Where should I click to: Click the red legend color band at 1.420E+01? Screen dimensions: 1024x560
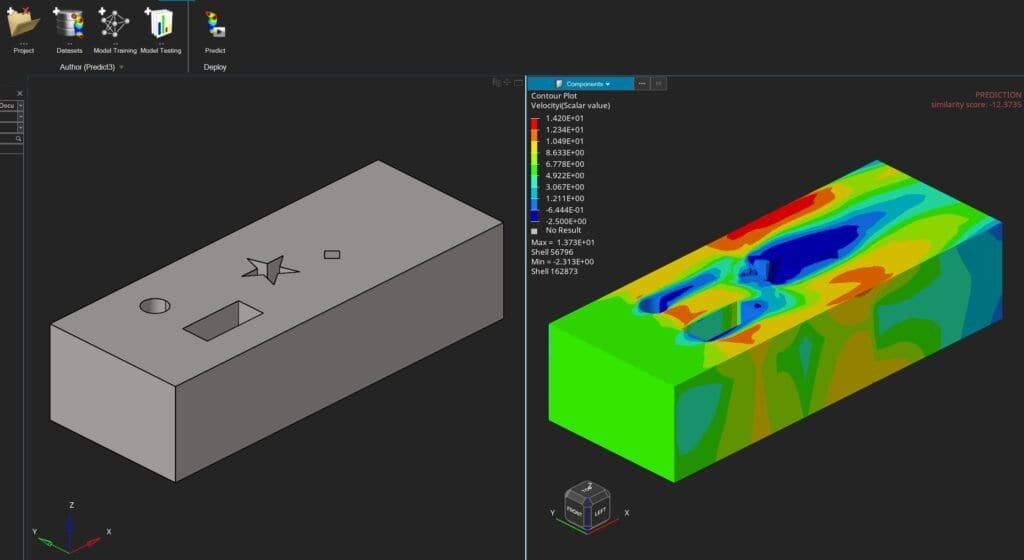coord(535,123)
